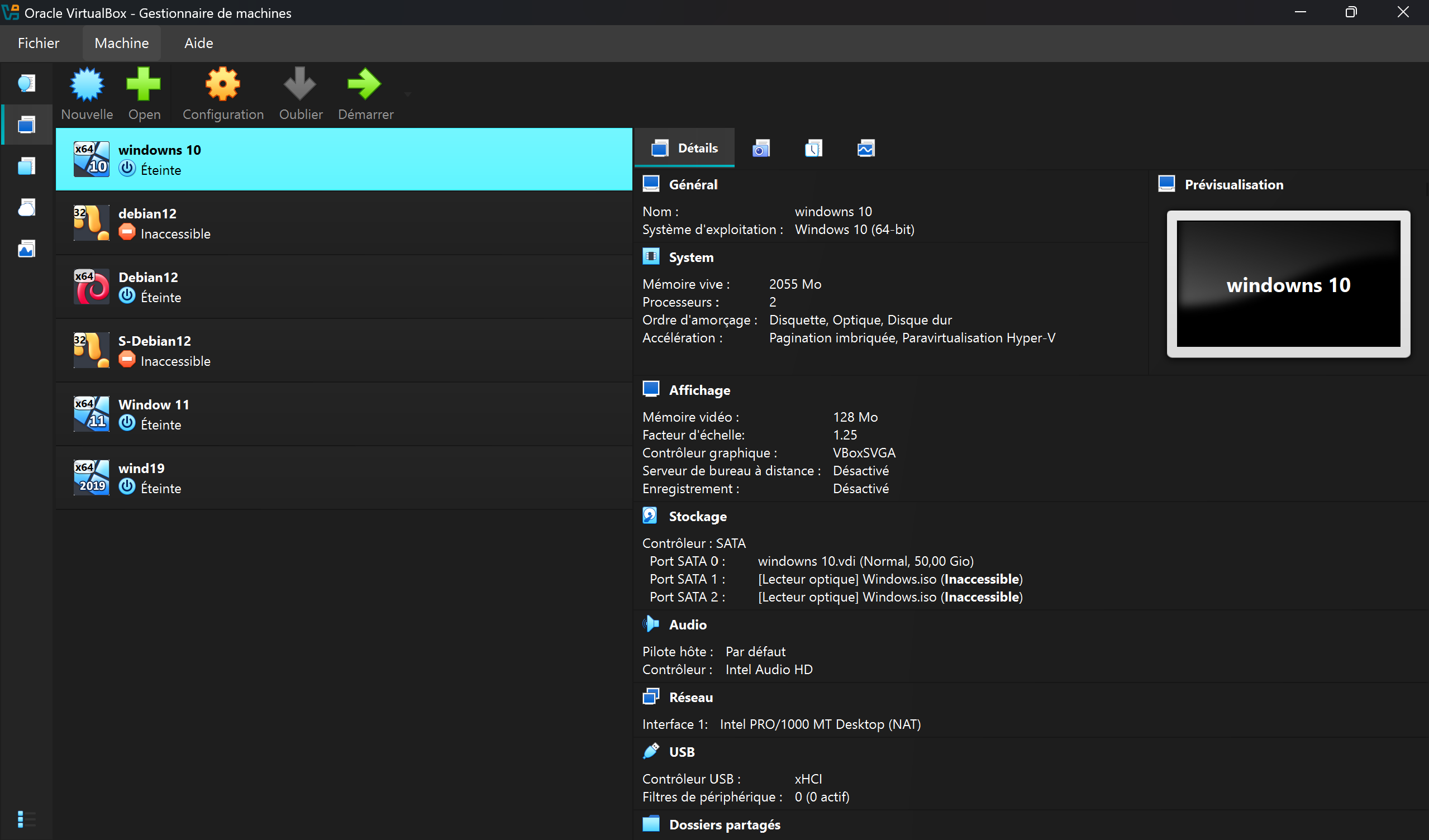Viewport: 1429px width, 840px height.
Task: Click the Windows 10 OS icon of windowns 10
Action: click(91, 159)
